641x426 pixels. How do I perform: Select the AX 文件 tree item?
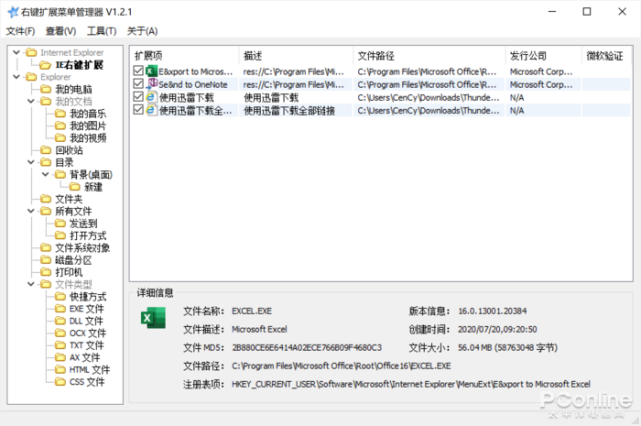pos(85,358)
